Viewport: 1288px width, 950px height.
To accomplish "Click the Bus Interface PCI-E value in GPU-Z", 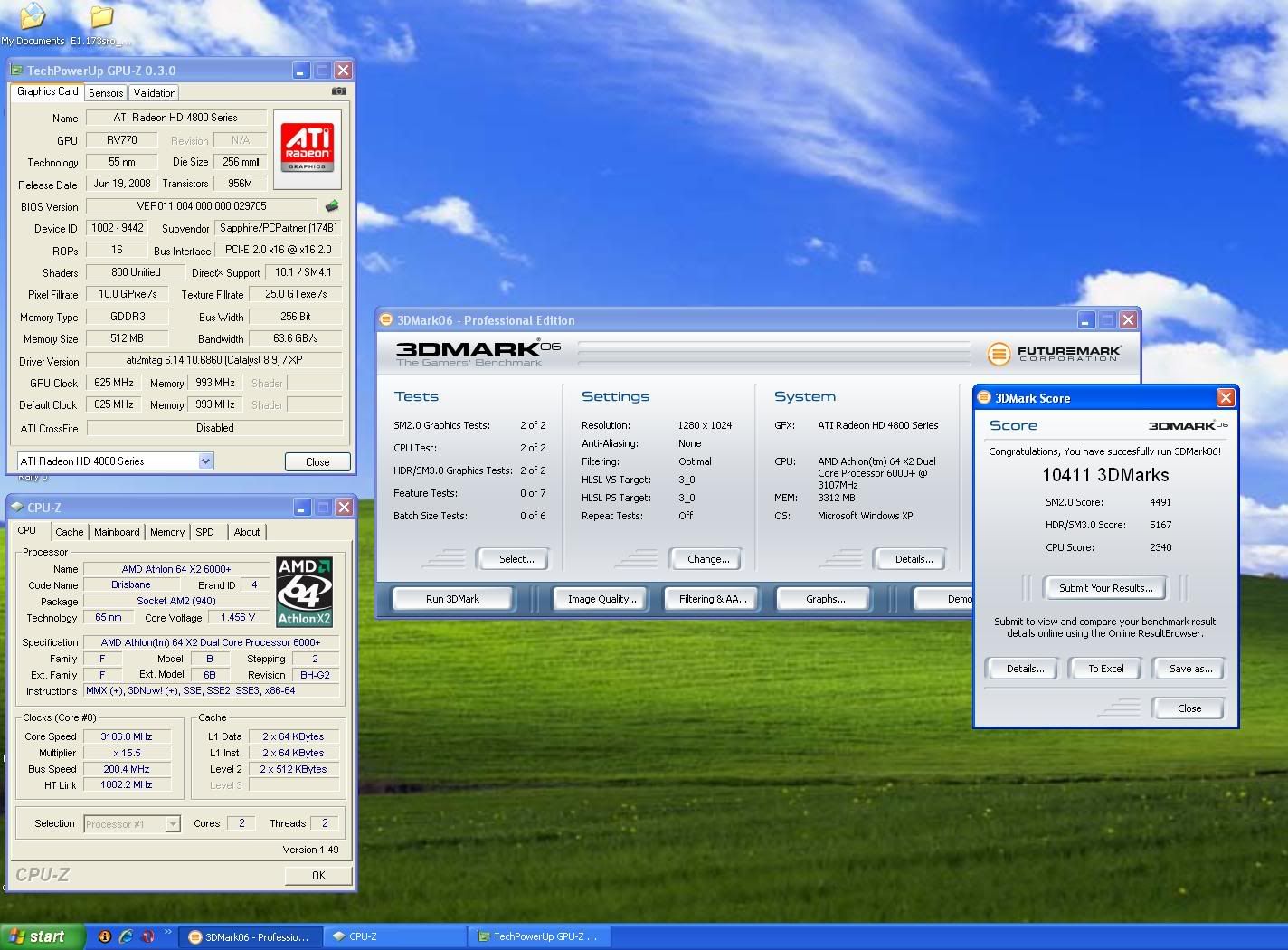I will 279,250.
